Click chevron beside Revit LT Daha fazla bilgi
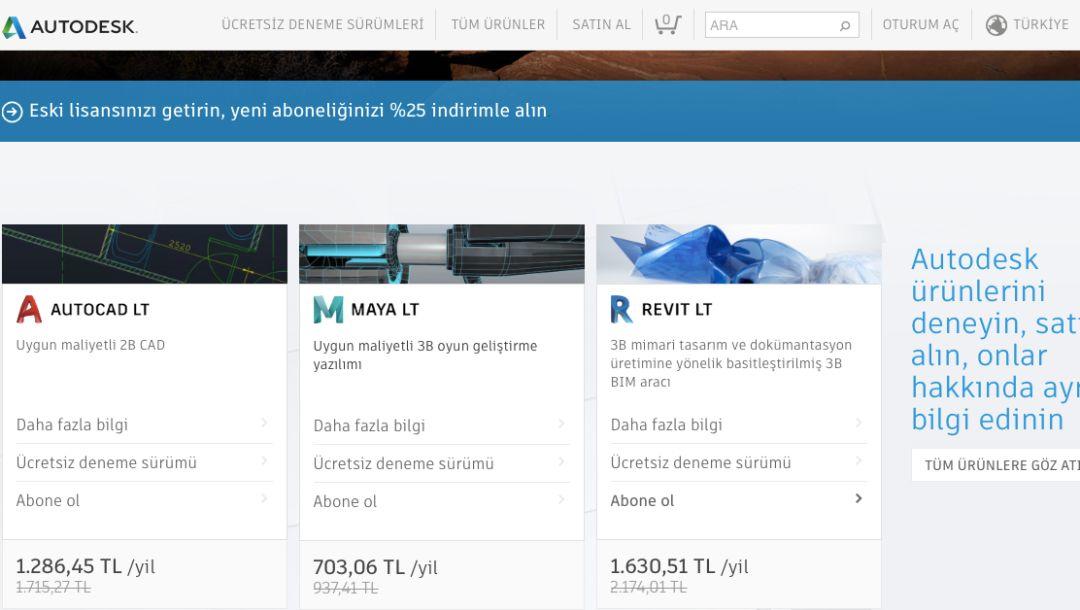The width and height of the screenshot is (1080, 610). 859,422
